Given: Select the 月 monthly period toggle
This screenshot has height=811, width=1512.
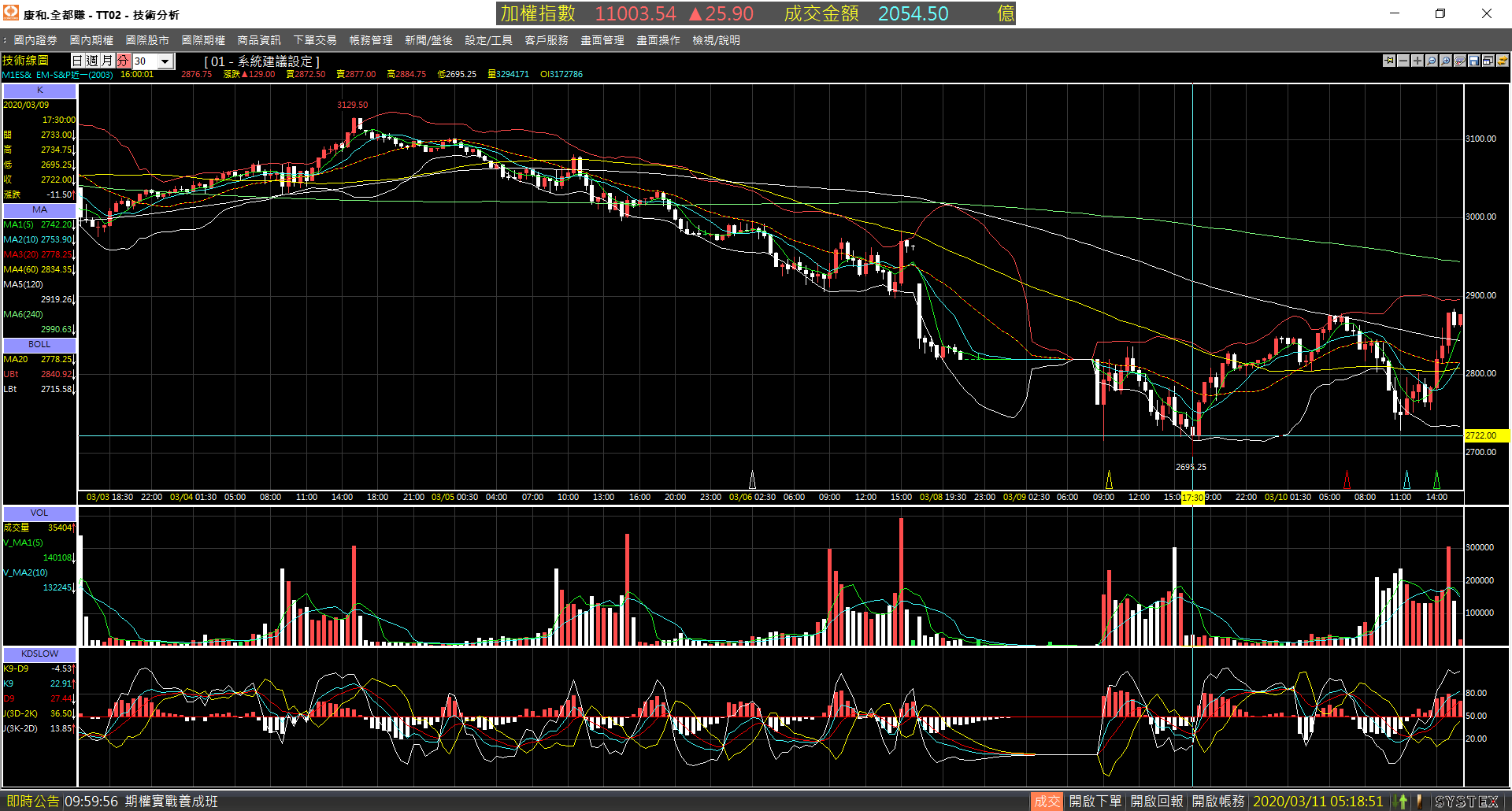Looking at the screenshot, I should pyautogui.click(x=107, y=61).
